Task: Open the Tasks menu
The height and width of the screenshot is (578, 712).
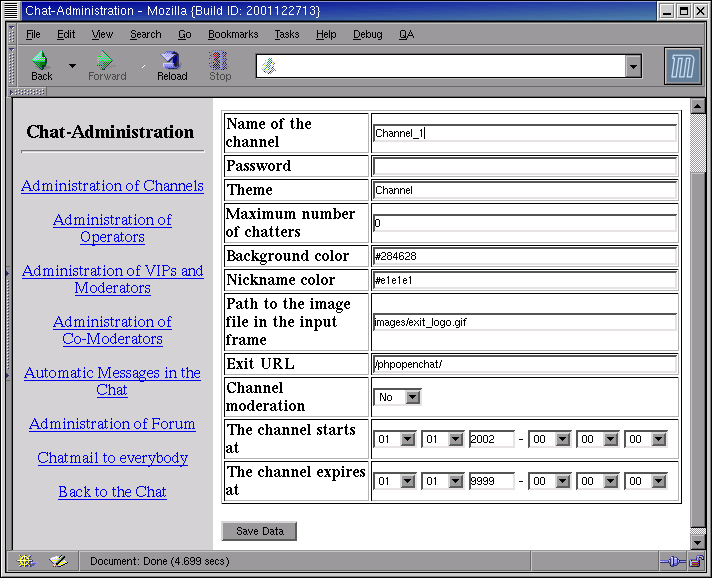Action: [x=287, y=34]
